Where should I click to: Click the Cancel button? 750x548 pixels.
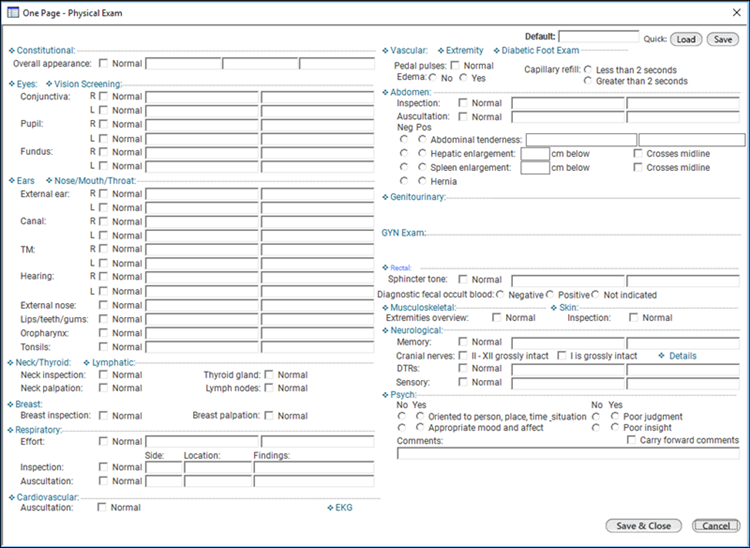point(716,526)
